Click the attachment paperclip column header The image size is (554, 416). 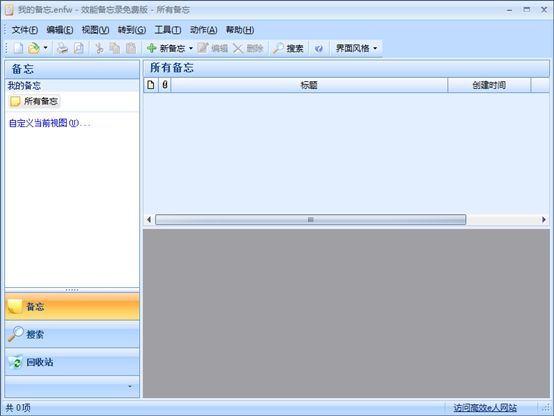pos(165,85)
